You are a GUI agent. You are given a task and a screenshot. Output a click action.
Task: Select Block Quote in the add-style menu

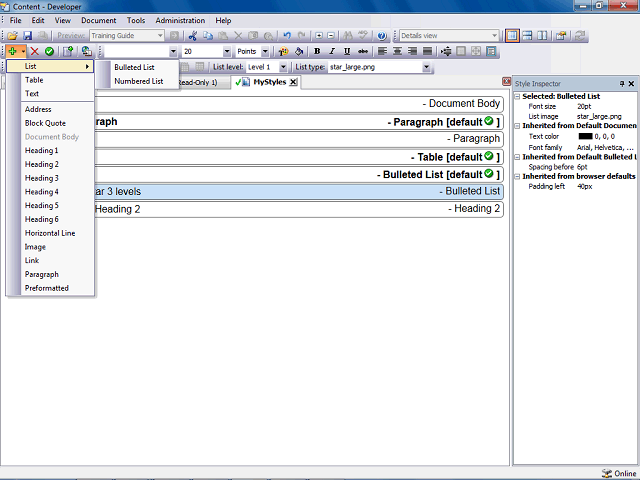[45, 123]
